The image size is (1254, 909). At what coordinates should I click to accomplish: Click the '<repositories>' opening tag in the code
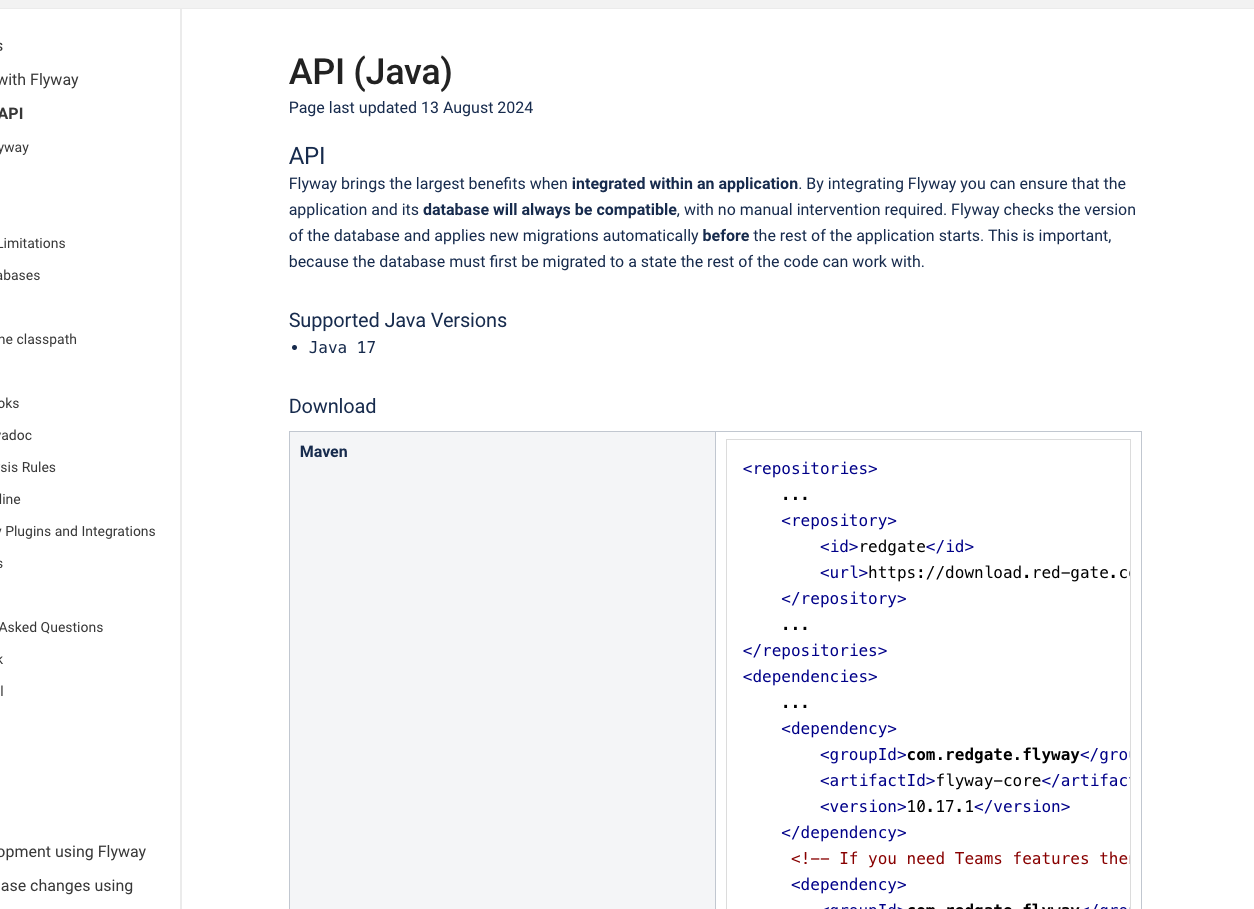(810, 469)
